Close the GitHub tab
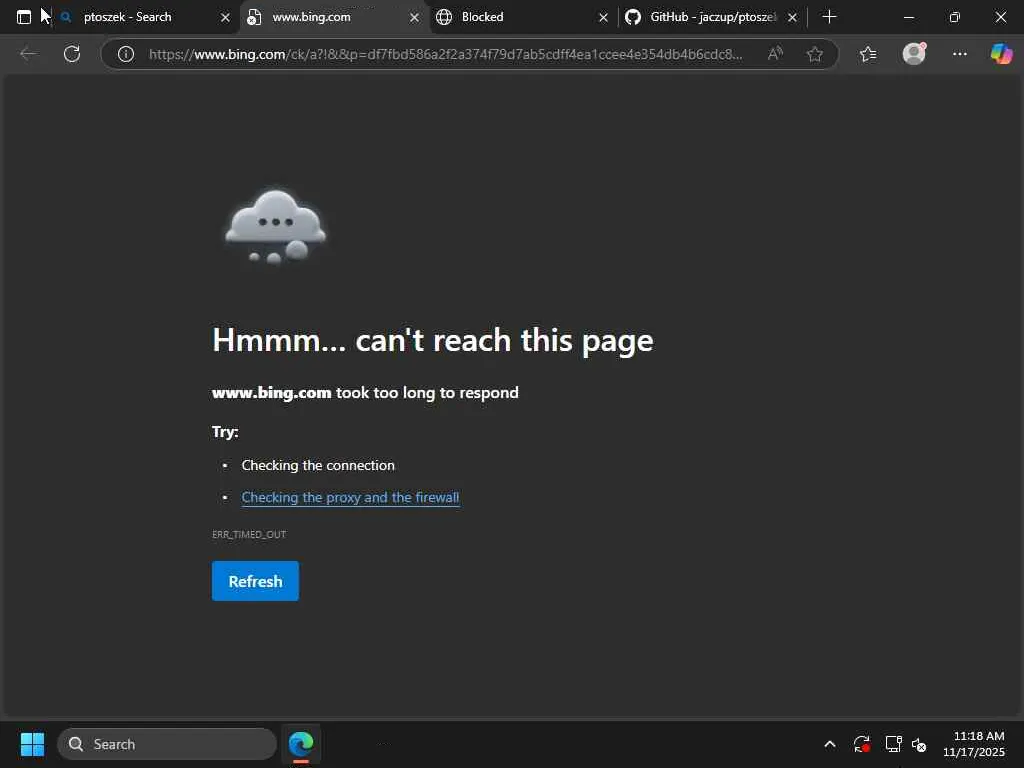Viewport: 1024px width, 768px height. coord(792,18)
